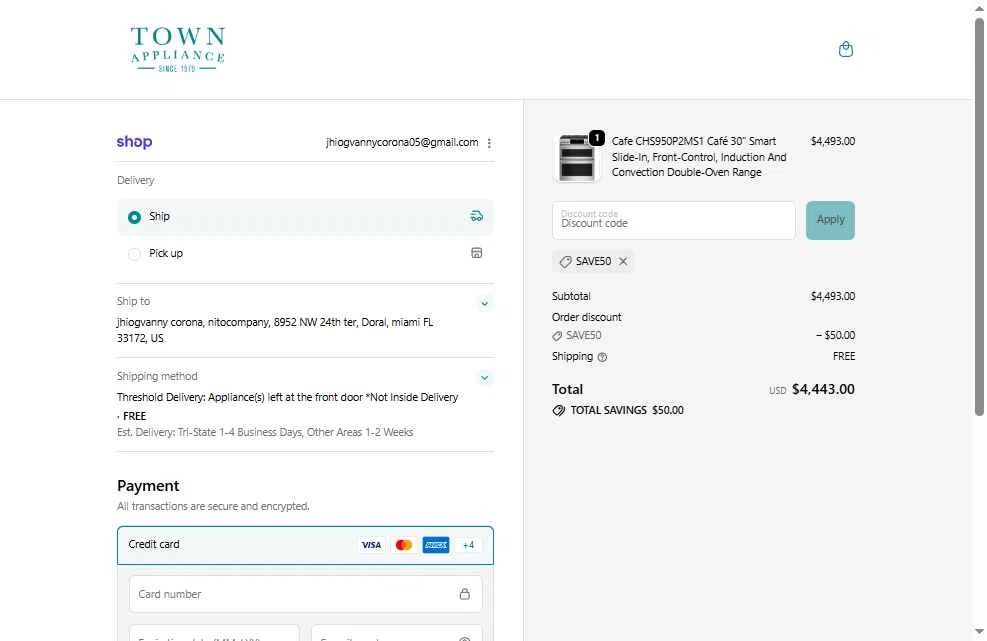The height and width of the screenshot is (641, 987).
Task: Click the total savings tag icon
Action: click(558, 411)
